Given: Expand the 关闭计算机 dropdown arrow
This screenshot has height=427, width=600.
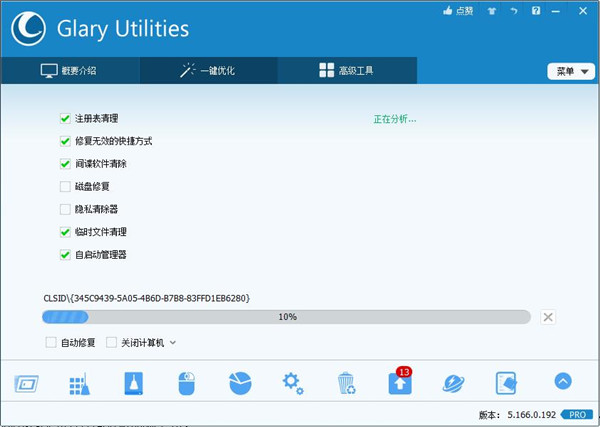Looking at the screenshot, I should (173, 343).
